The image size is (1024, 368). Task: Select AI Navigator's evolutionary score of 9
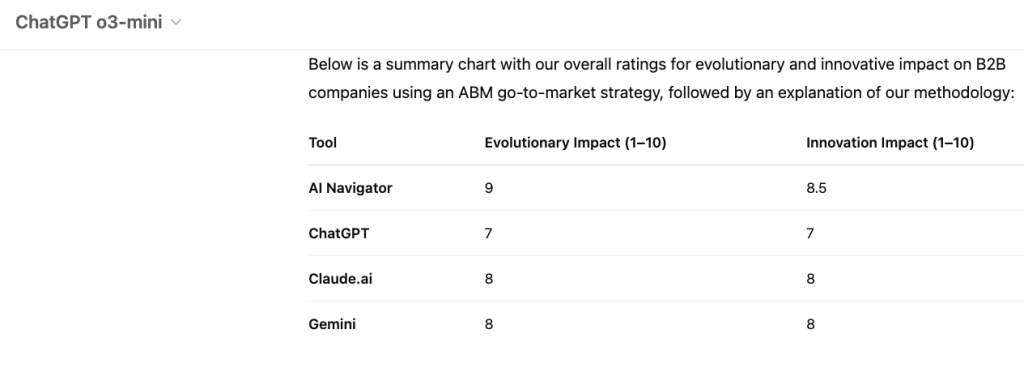coord(488,188)
